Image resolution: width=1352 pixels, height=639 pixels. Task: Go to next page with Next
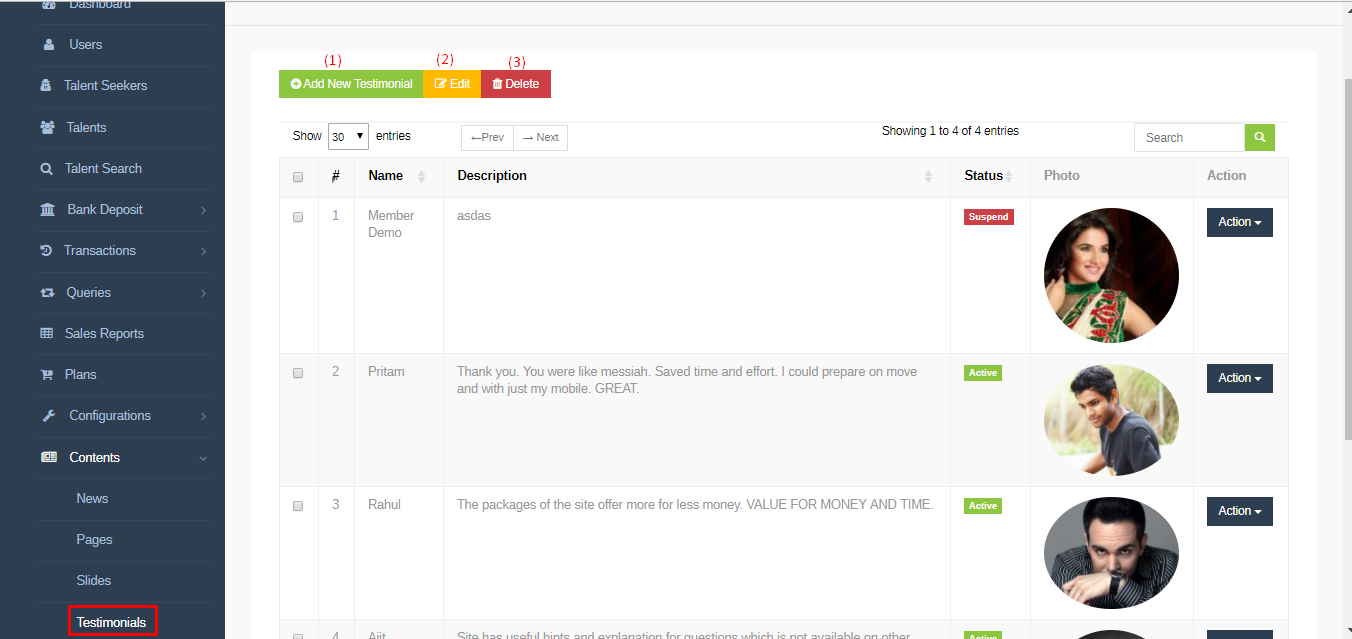[x=540, y=138]
